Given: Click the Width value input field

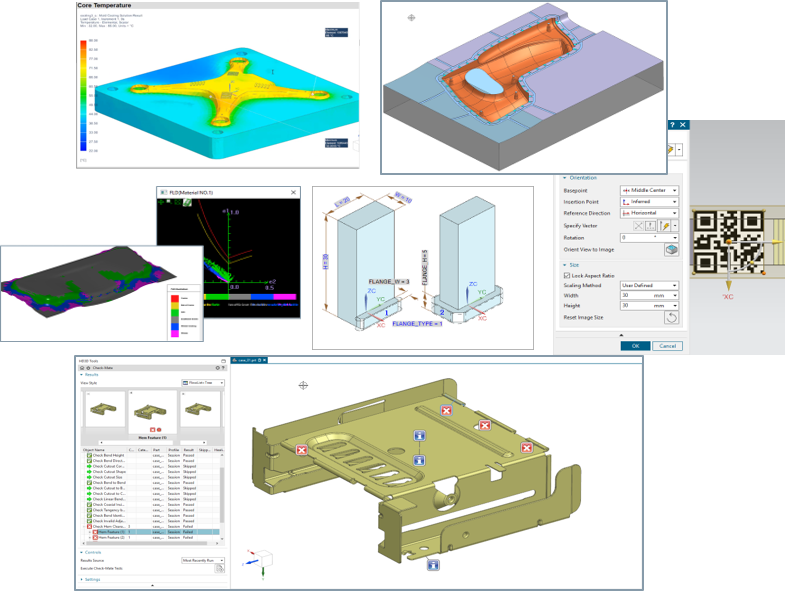Looking at the screenshot, I should tap(634, 296).
